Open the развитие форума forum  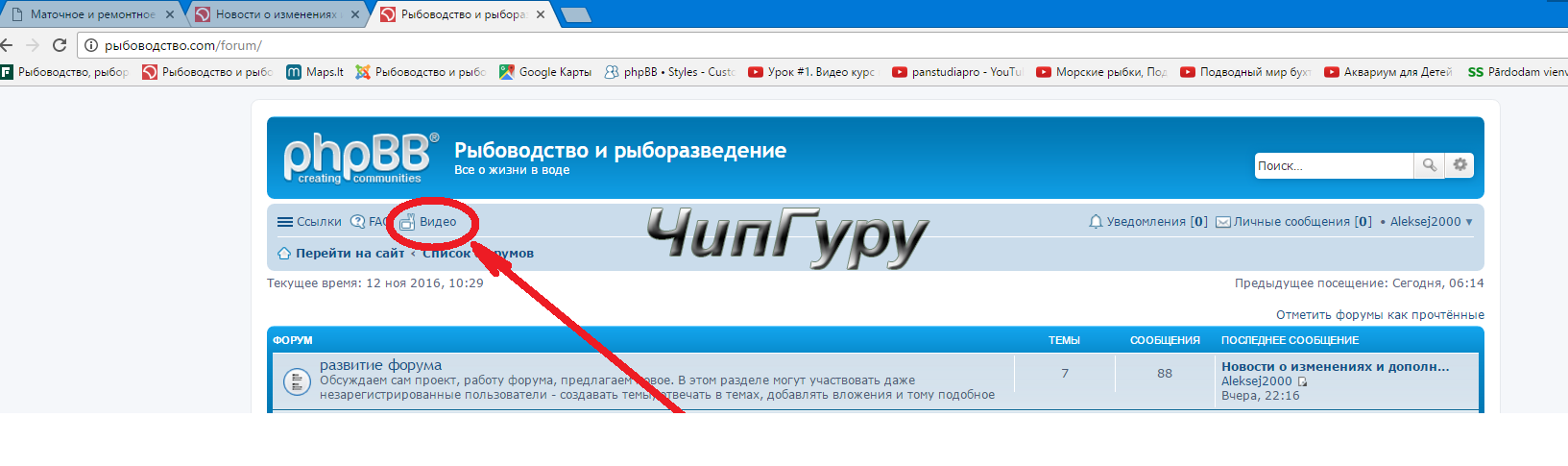click(x=380, y=365)
